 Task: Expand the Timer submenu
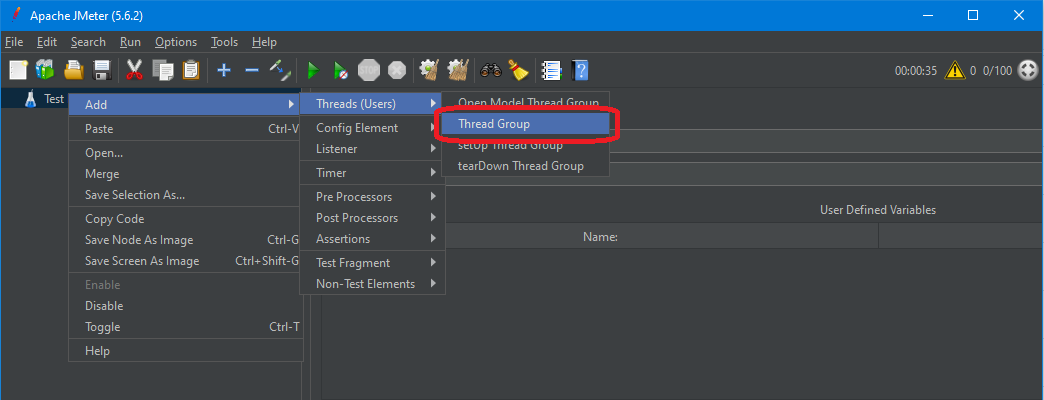tap(372, 173)
